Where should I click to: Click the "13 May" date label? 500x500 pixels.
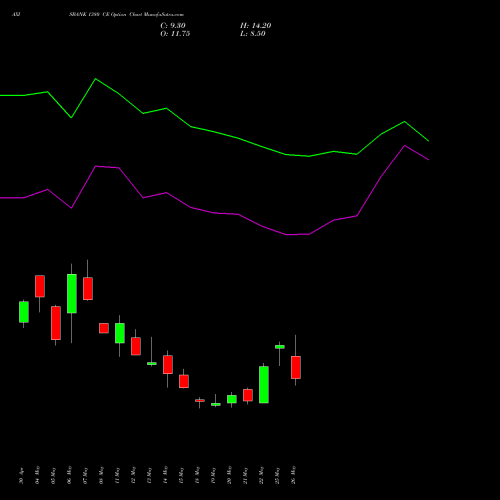click(150, 475)
